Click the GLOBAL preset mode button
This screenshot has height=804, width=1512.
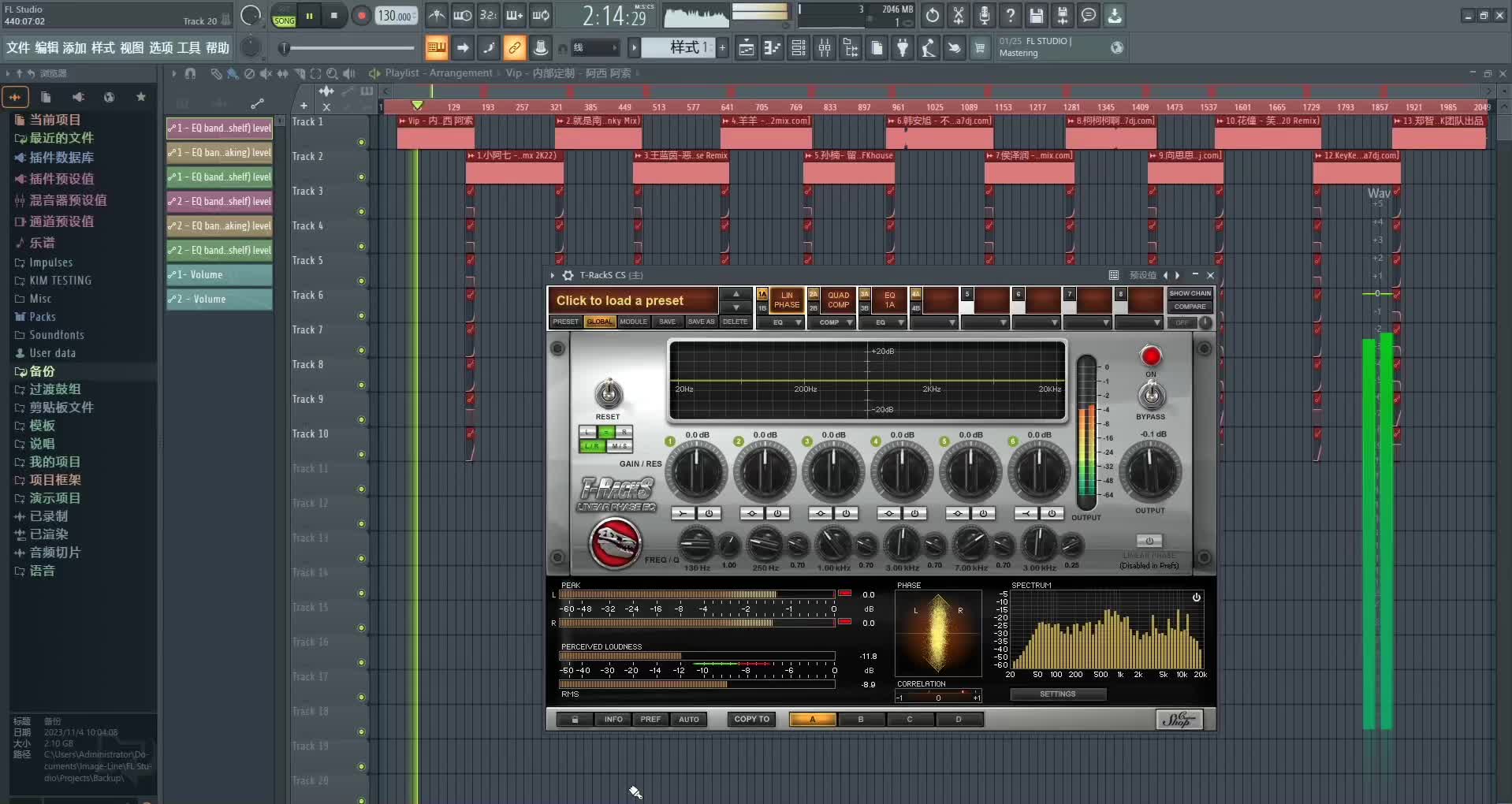click(599, 322)
